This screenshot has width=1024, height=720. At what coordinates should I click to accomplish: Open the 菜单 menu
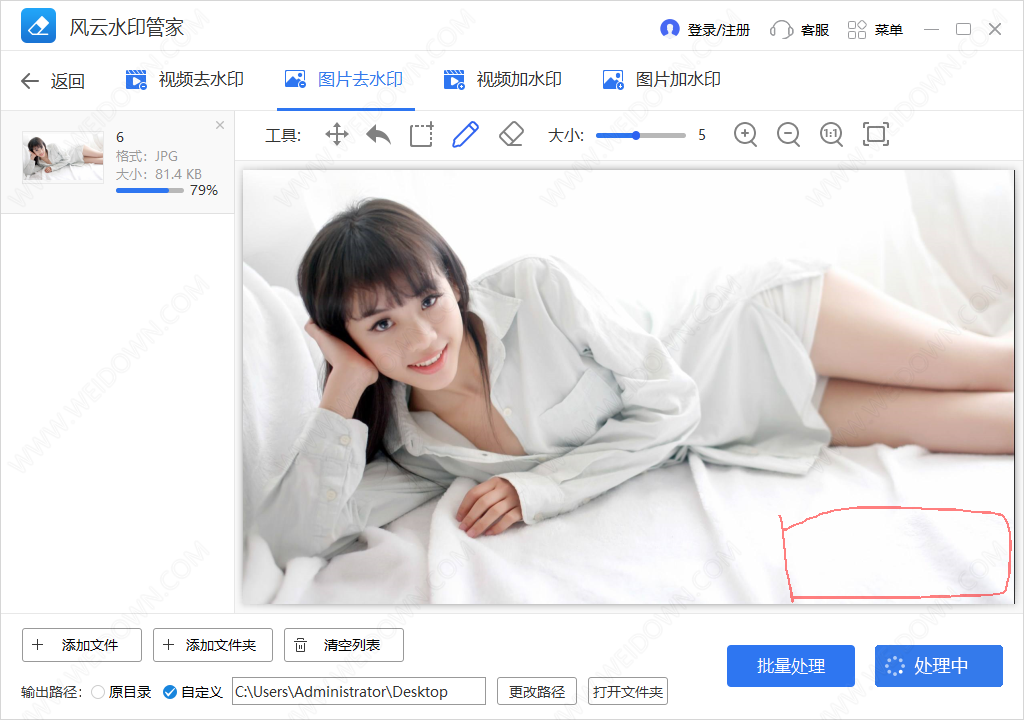click(876, 30)
